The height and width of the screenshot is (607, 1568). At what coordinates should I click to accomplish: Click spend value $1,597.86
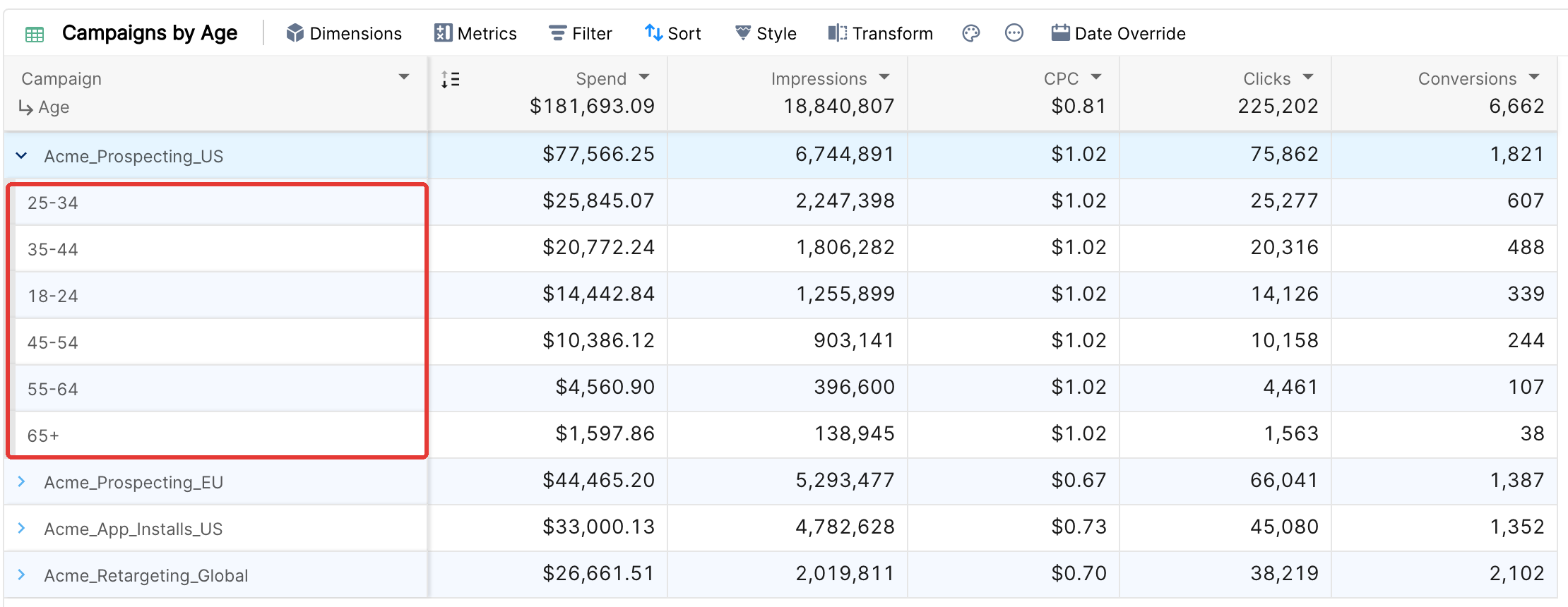(605, 434)
